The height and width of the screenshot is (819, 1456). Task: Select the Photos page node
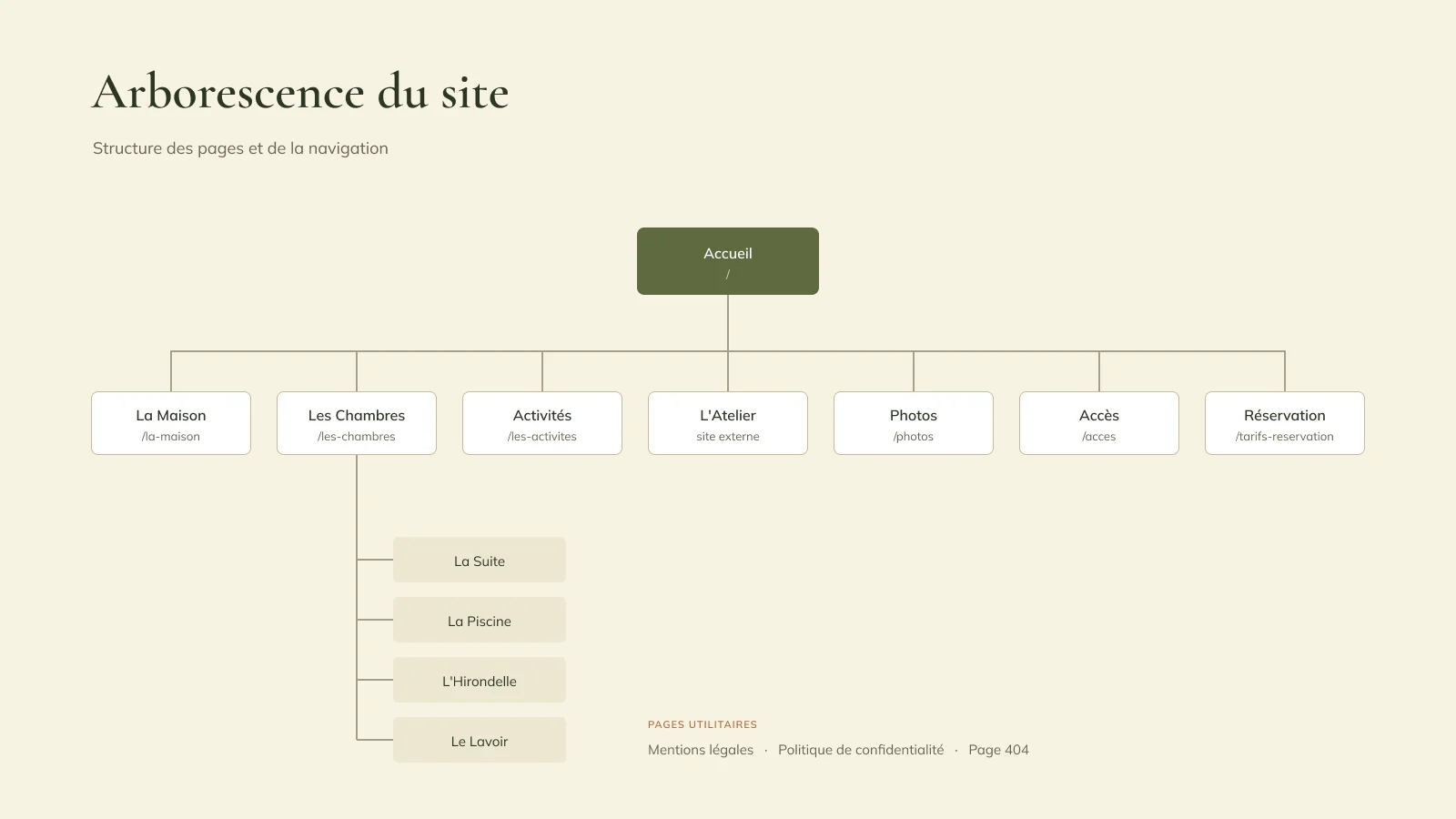tap(914, 423)
